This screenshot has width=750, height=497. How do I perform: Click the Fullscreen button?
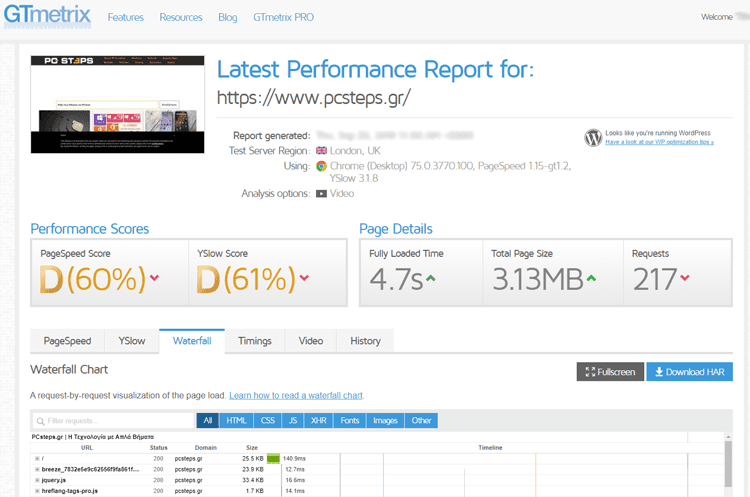pyautogui.click(x=610, y=372)
